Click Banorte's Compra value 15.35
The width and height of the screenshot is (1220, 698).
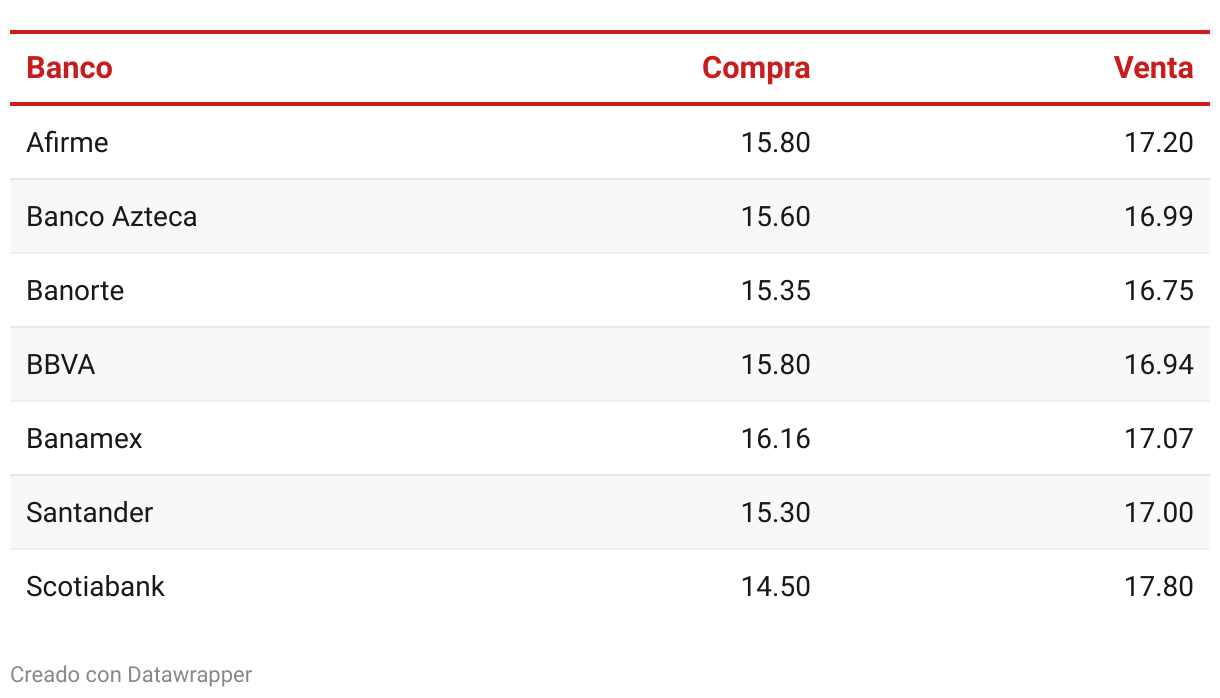(x=776, y=290)
